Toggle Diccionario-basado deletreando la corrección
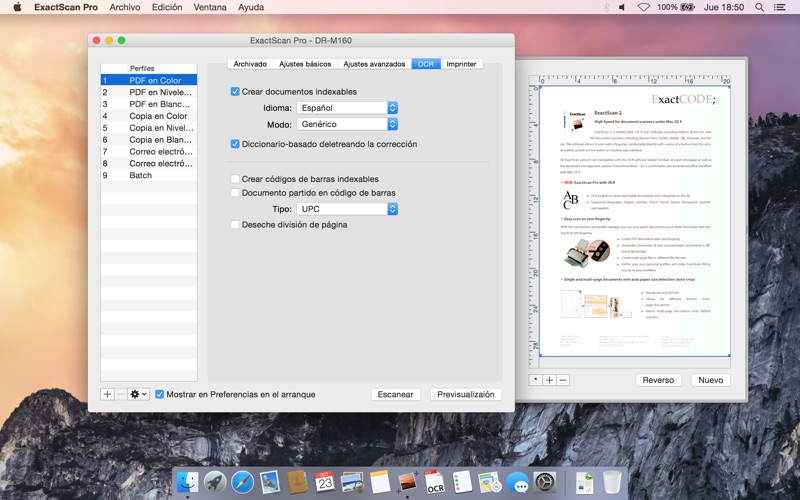800x500 pixels. pyautogui.click(x=235, y=144)
